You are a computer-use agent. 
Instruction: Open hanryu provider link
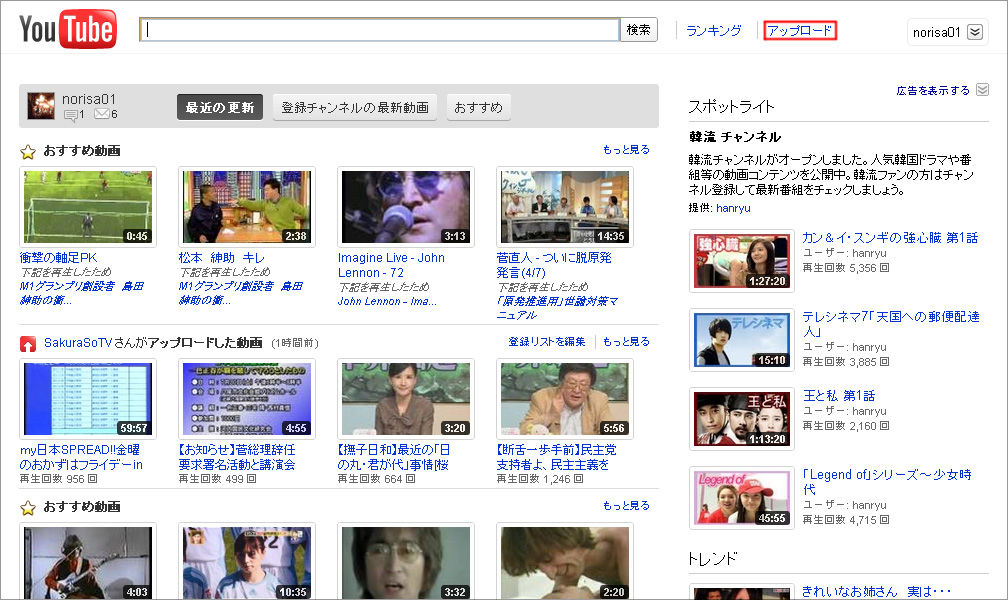tap(733, 208)
